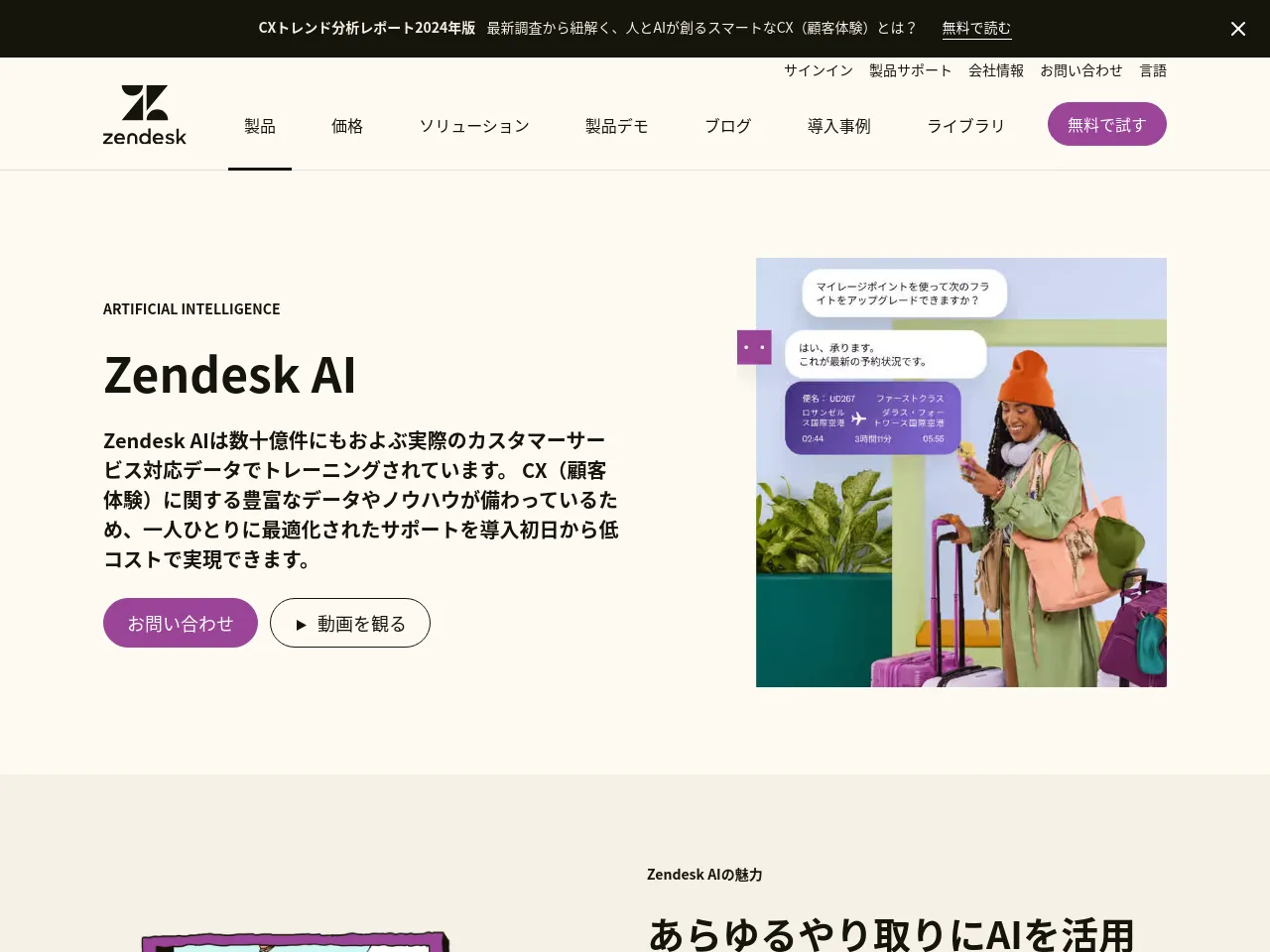
Task: Click the airplane icon in flight card
Action: pos(859,418)
